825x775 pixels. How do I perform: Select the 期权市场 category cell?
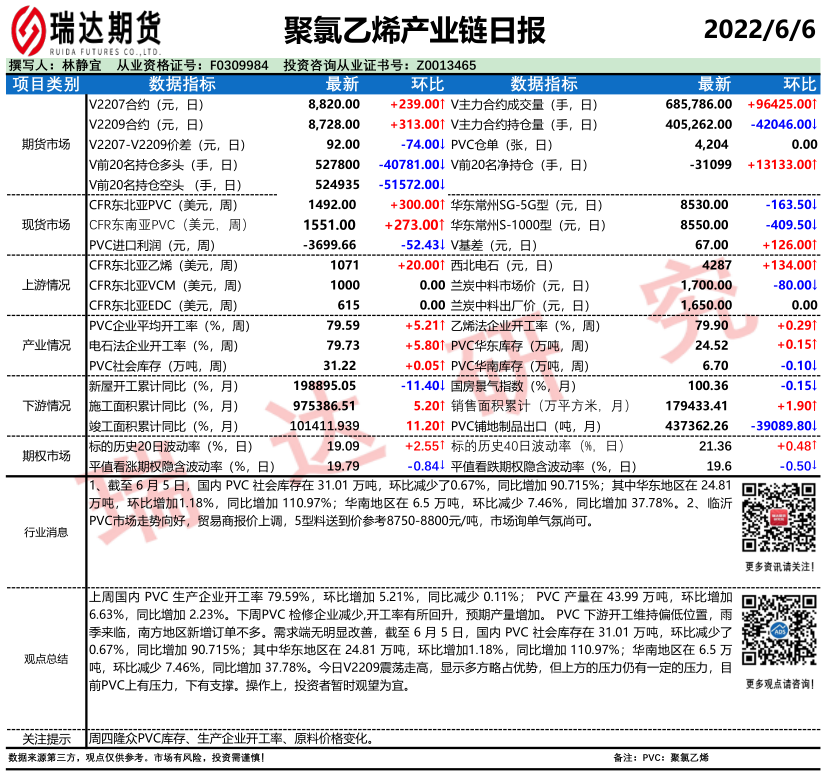(46, 455)
